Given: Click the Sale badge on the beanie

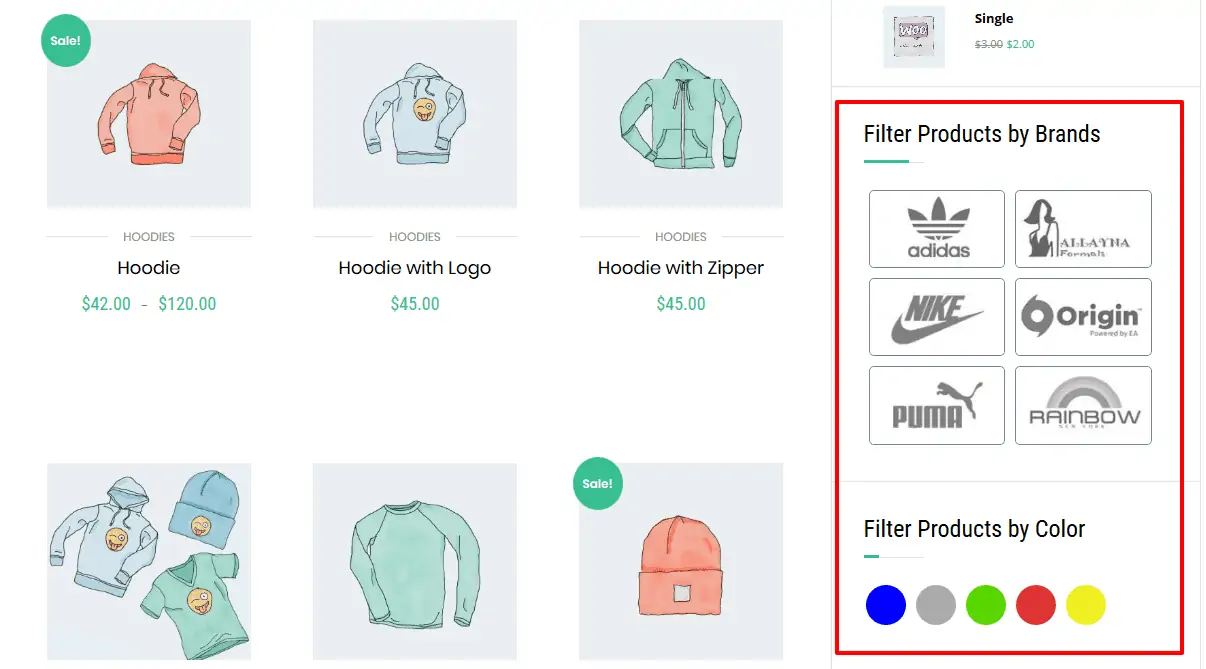Looking at the screenshot, I should click(598, 483).
